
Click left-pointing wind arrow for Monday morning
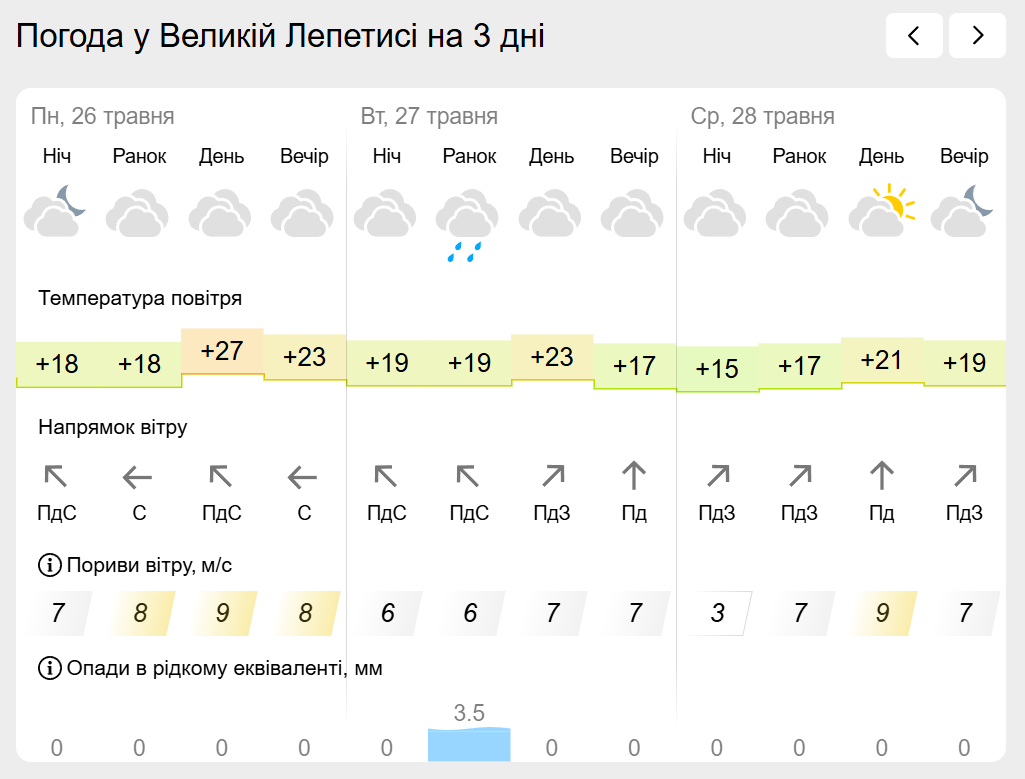pyautogui.click(x=137, y=478)
